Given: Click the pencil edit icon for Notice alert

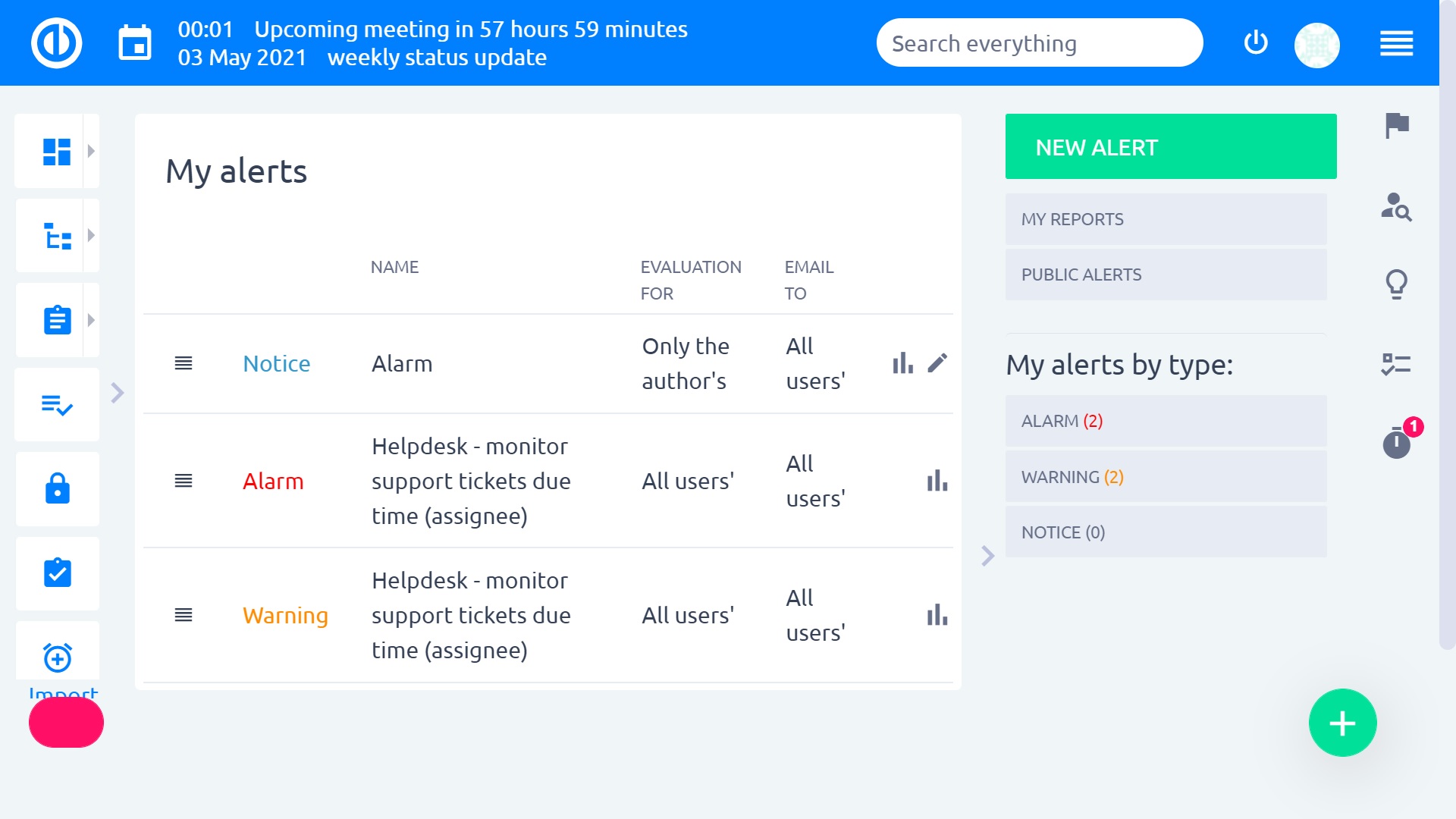Looking at the screenshot, I should [x=937, y=363].
